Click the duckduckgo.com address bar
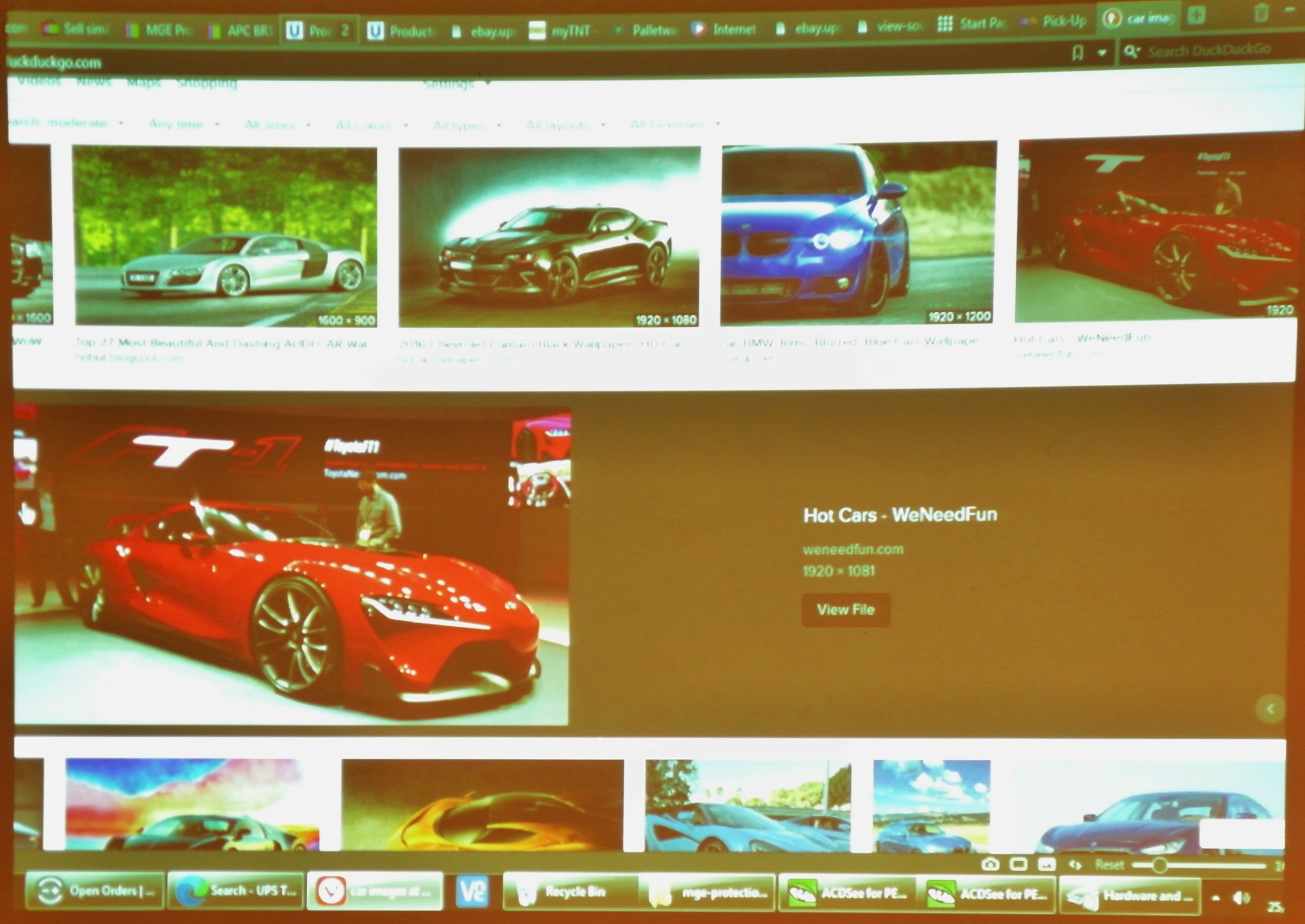Image resolution: width=1305 pixels, height=924 pixels. point(54,62)
